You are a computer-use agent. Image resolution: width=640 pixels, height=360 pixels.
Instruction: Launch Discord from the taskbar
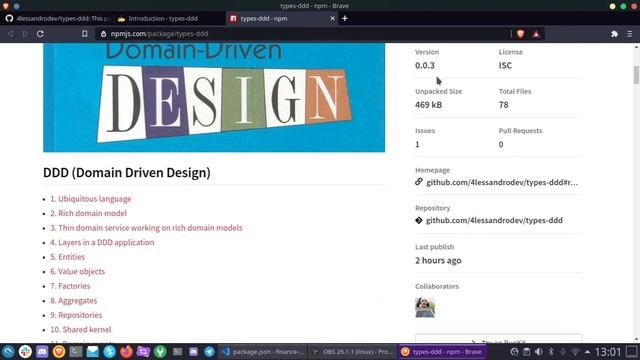pyautogui.click(x=42, y=351)
